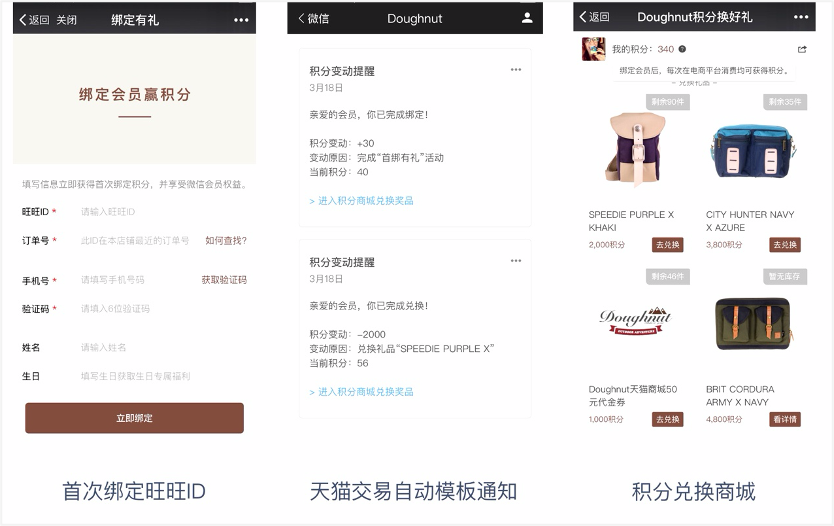Click the 当前积分: 56 text
The image size is (834, 526).
[339, 363]
